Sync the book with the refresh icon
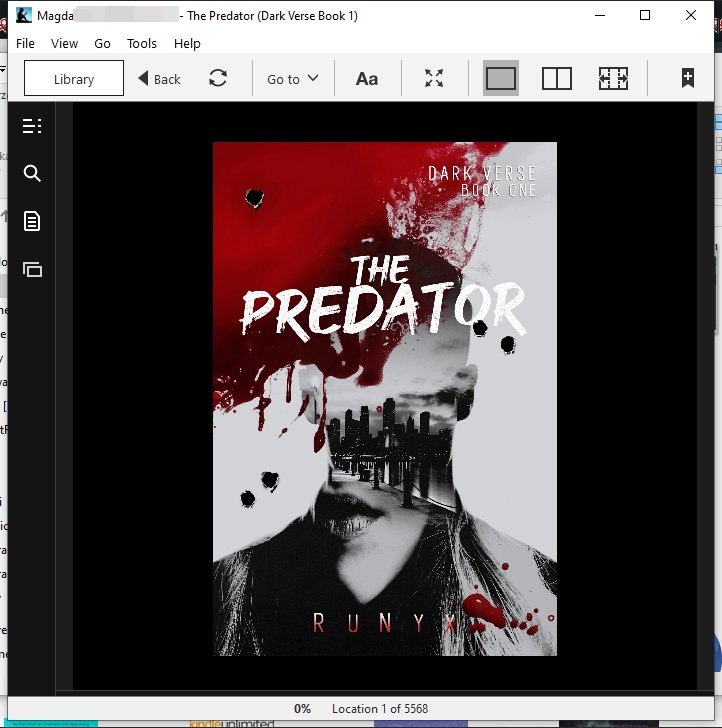 tap(218, 78)
